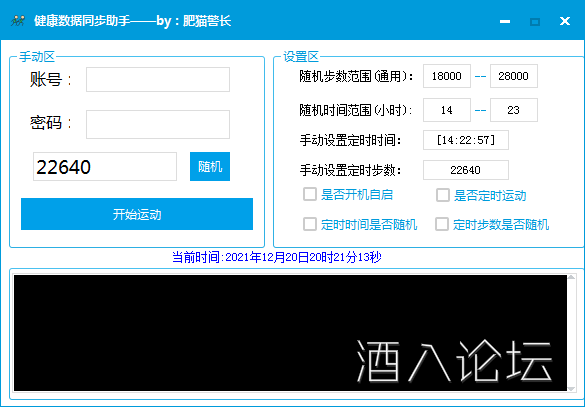Focus the 密码 input field
The width and height of the screenshot is (585, 407).
(x=158, y=124)
